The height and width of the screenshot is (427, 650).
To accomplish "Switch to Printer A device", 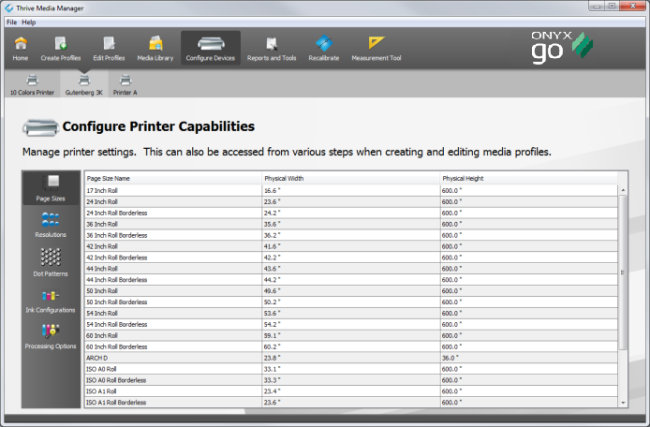I will pyautogui.click(x=124, y=83).
